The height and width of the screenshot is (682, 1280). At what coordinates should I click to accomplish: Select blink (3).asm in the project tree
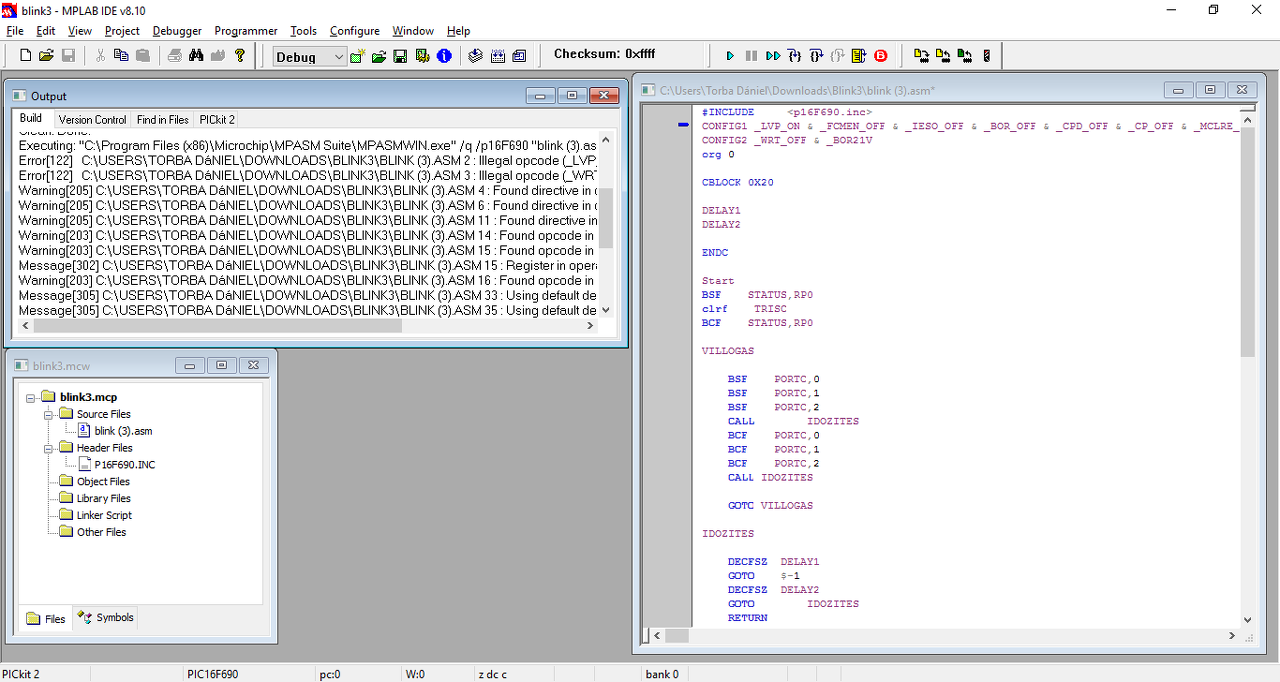123,431
